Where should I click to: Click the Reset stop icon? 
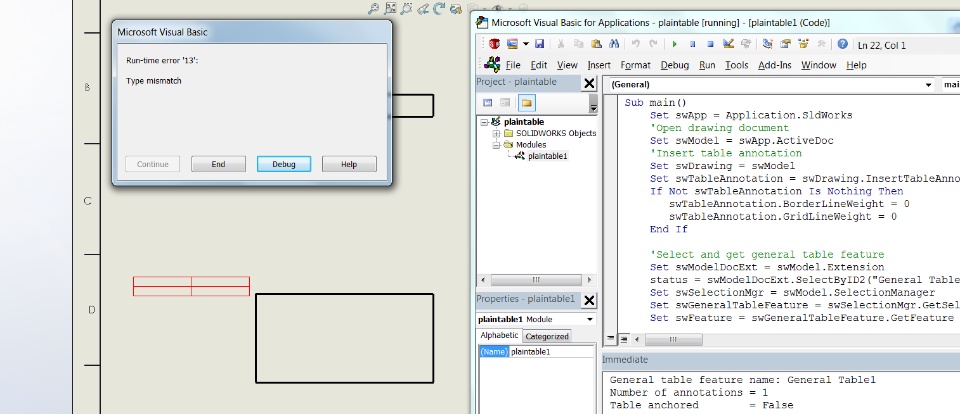[710, 44]
